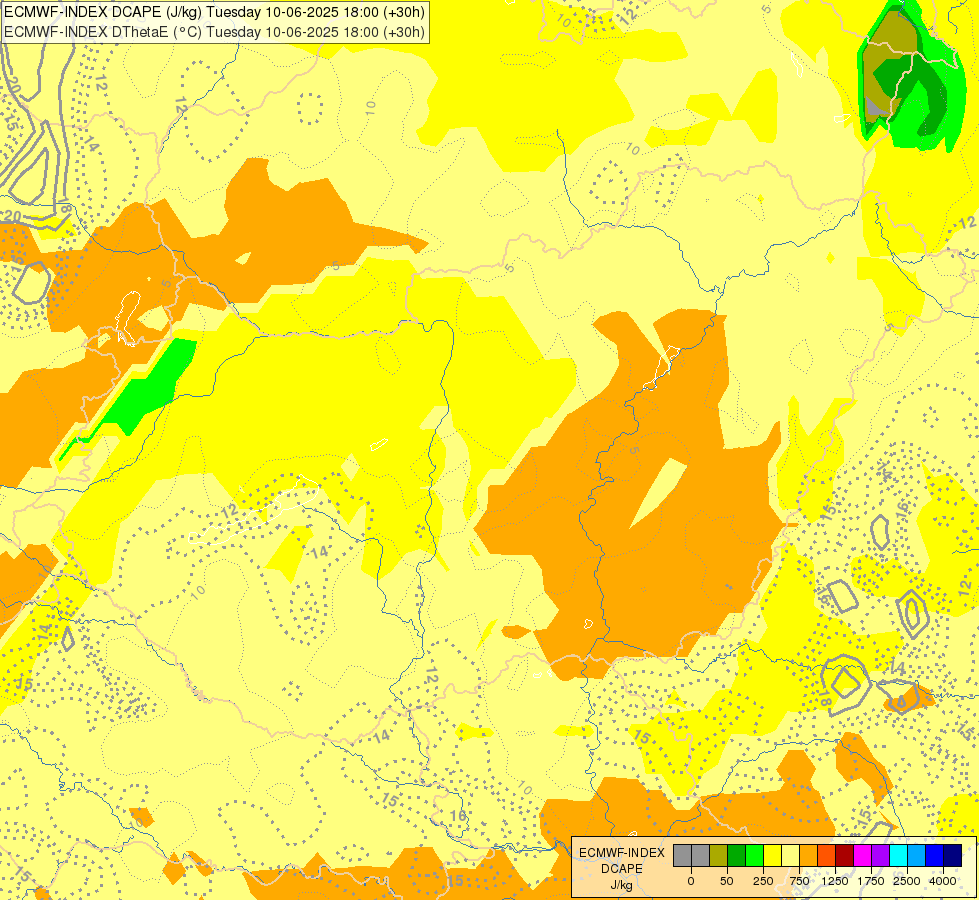The image size is (979, 900).
Task: Pick the red-orange legend swatch
Action: tap(827, 855)
